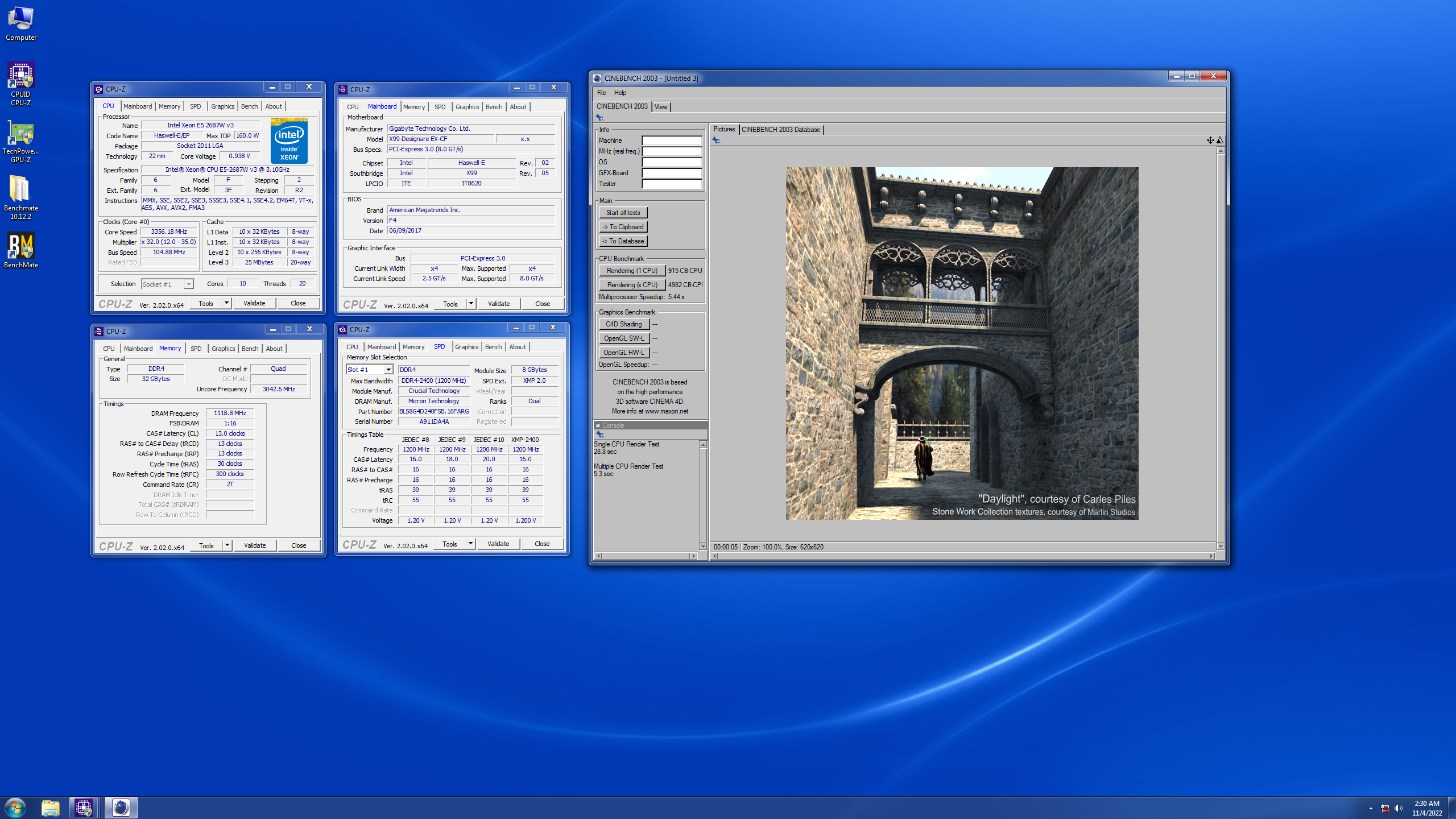
Task: Click the OpenGL SW-L button
Action: click(x=624, y=338)
